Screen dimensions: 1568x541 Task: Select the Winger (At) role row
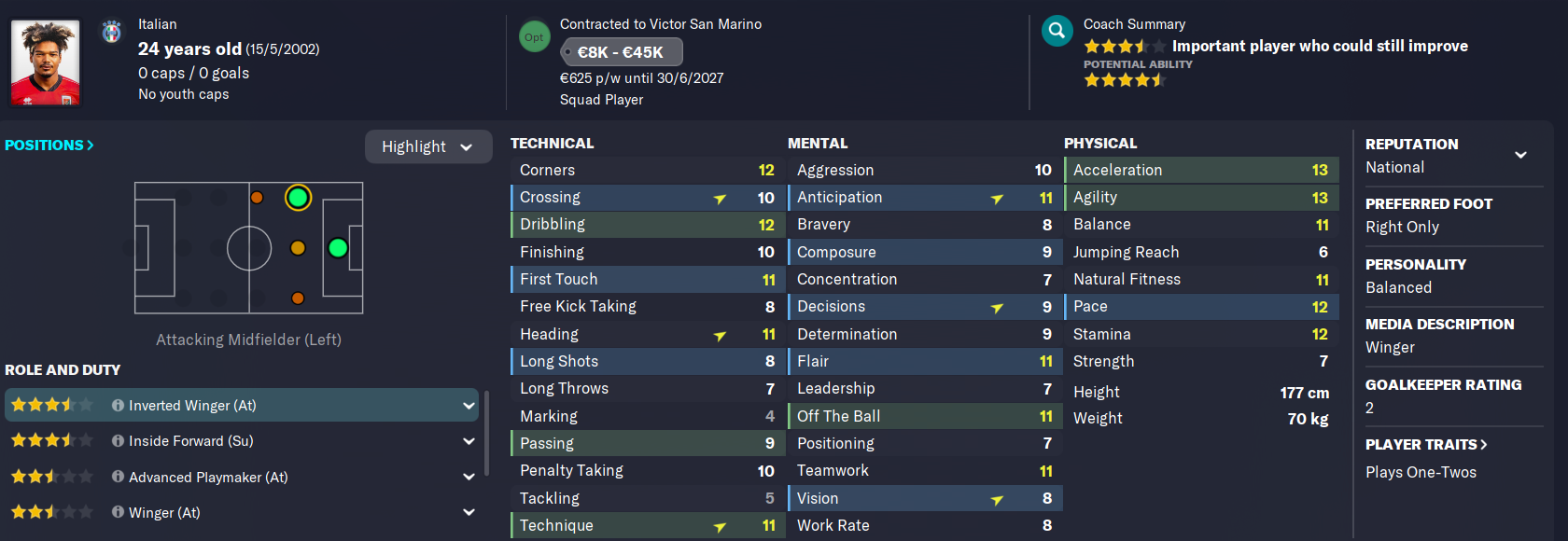(243, 512)
